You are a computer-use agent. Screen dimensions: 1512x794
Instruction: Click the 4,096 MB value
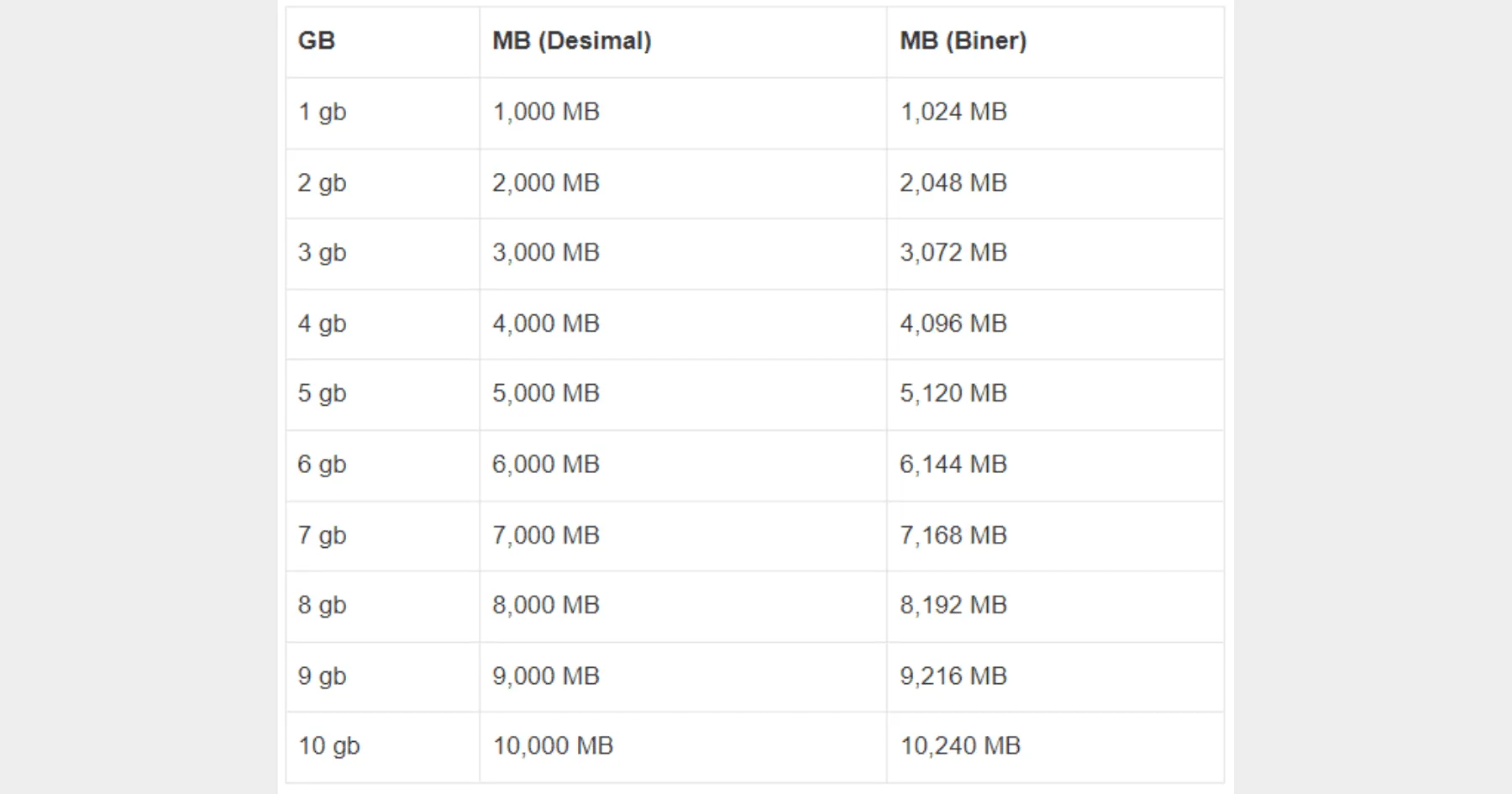(953, 323)
